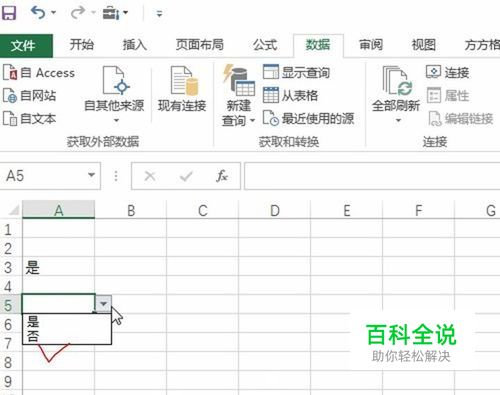Select column F header
The image size is (500, 395).
click(419, 210)
